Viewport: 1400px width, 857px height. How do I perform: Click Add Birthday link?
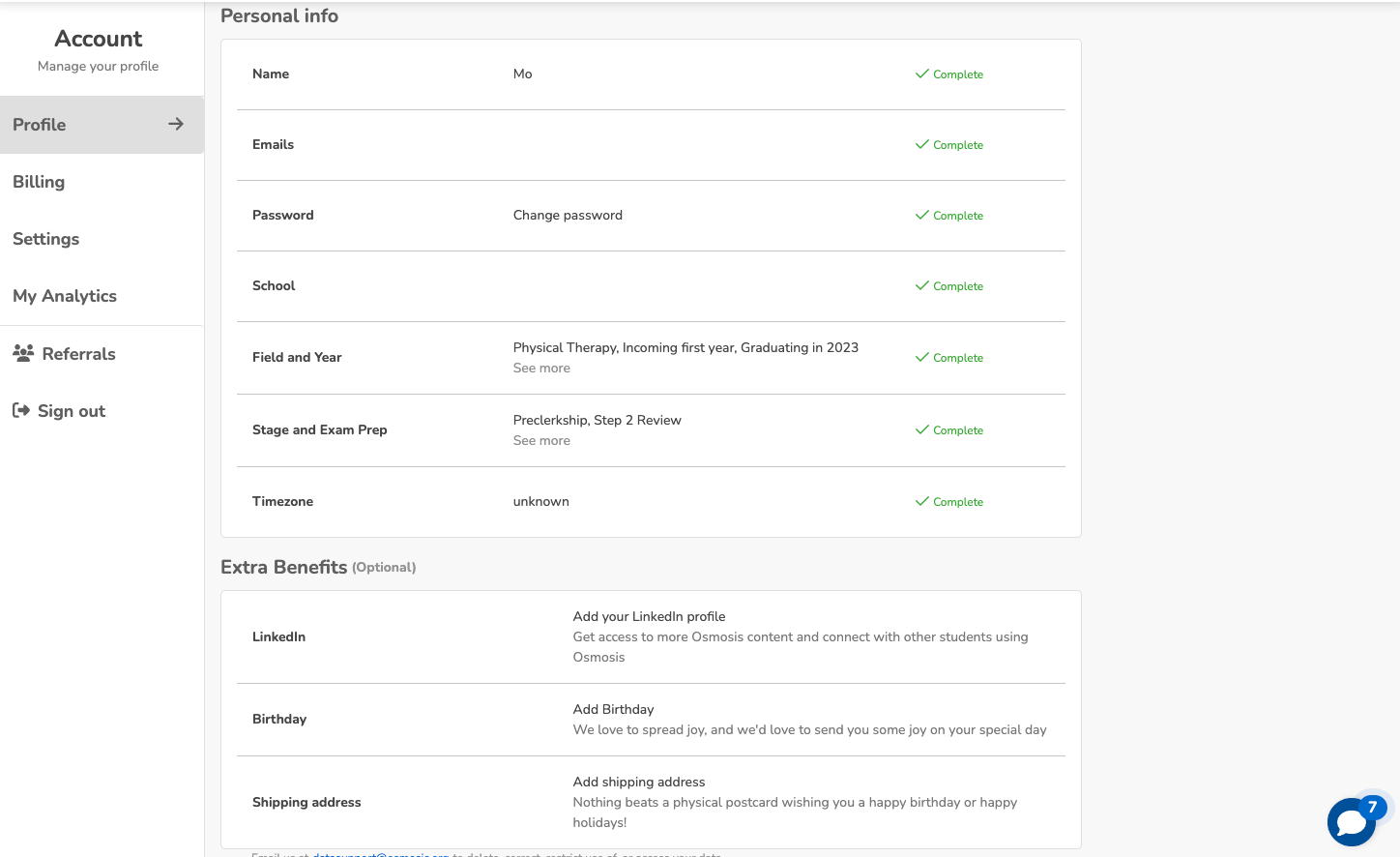(613, 709)
